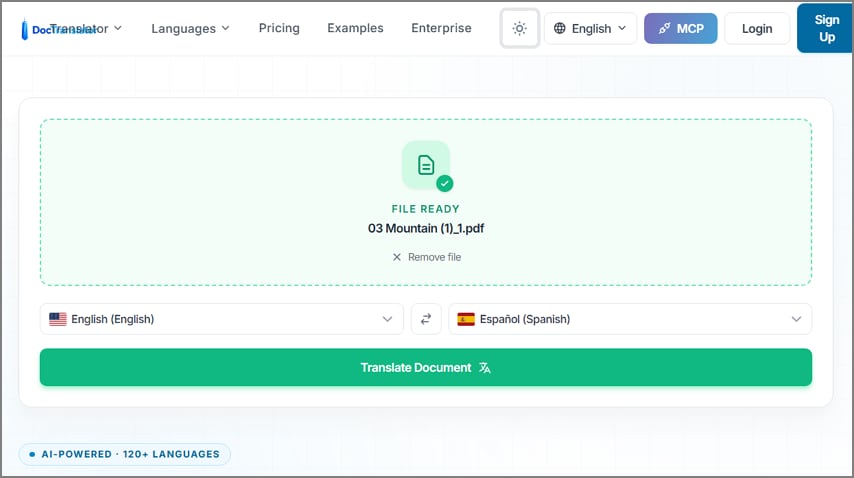The image size is (854, 478).
Task: Swap source and target languages
Action: pos(426,319)
